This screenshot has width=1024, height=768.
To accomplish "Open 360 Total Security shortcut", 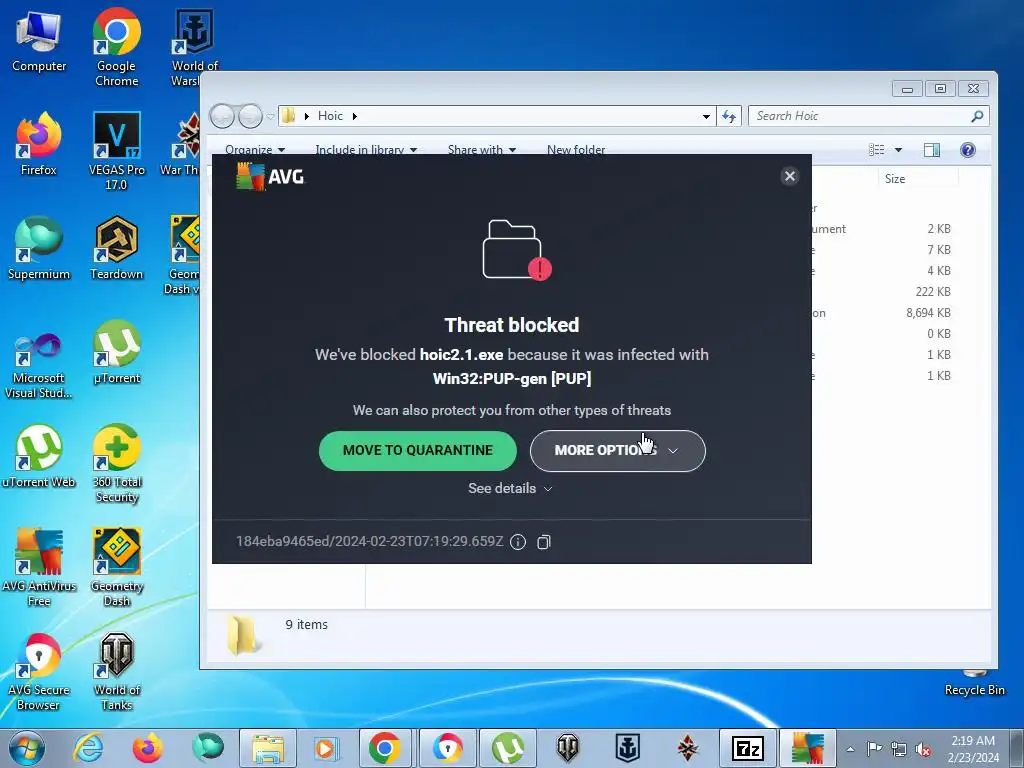I will (116, 464).
